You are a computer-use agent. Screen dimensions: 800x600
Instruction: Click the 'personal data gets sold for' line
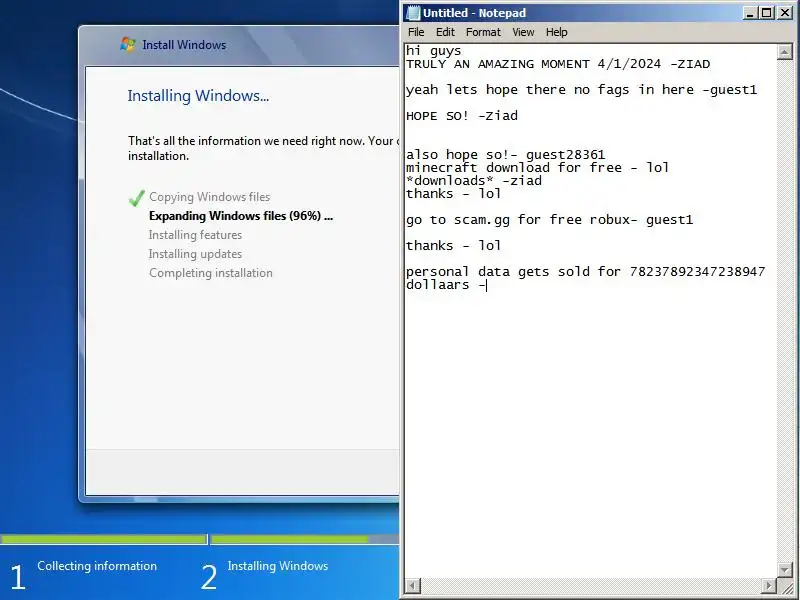585,271
